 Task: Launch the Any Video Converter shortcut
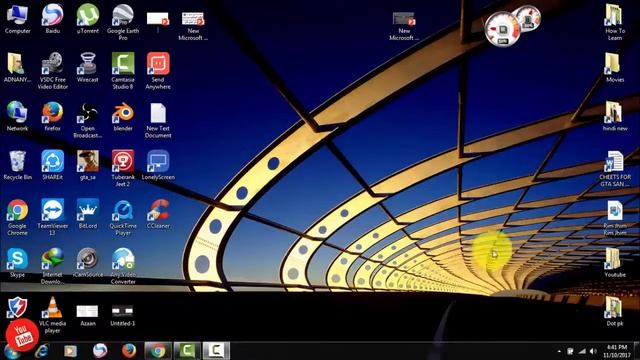pyautogui.click(x=123, y=266)
